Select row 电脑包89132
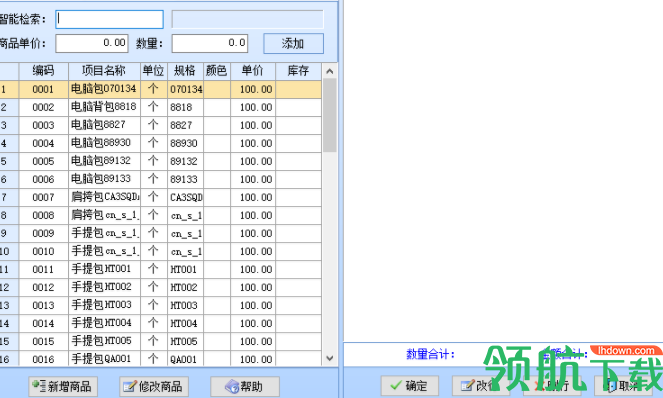 pos(161,161)
